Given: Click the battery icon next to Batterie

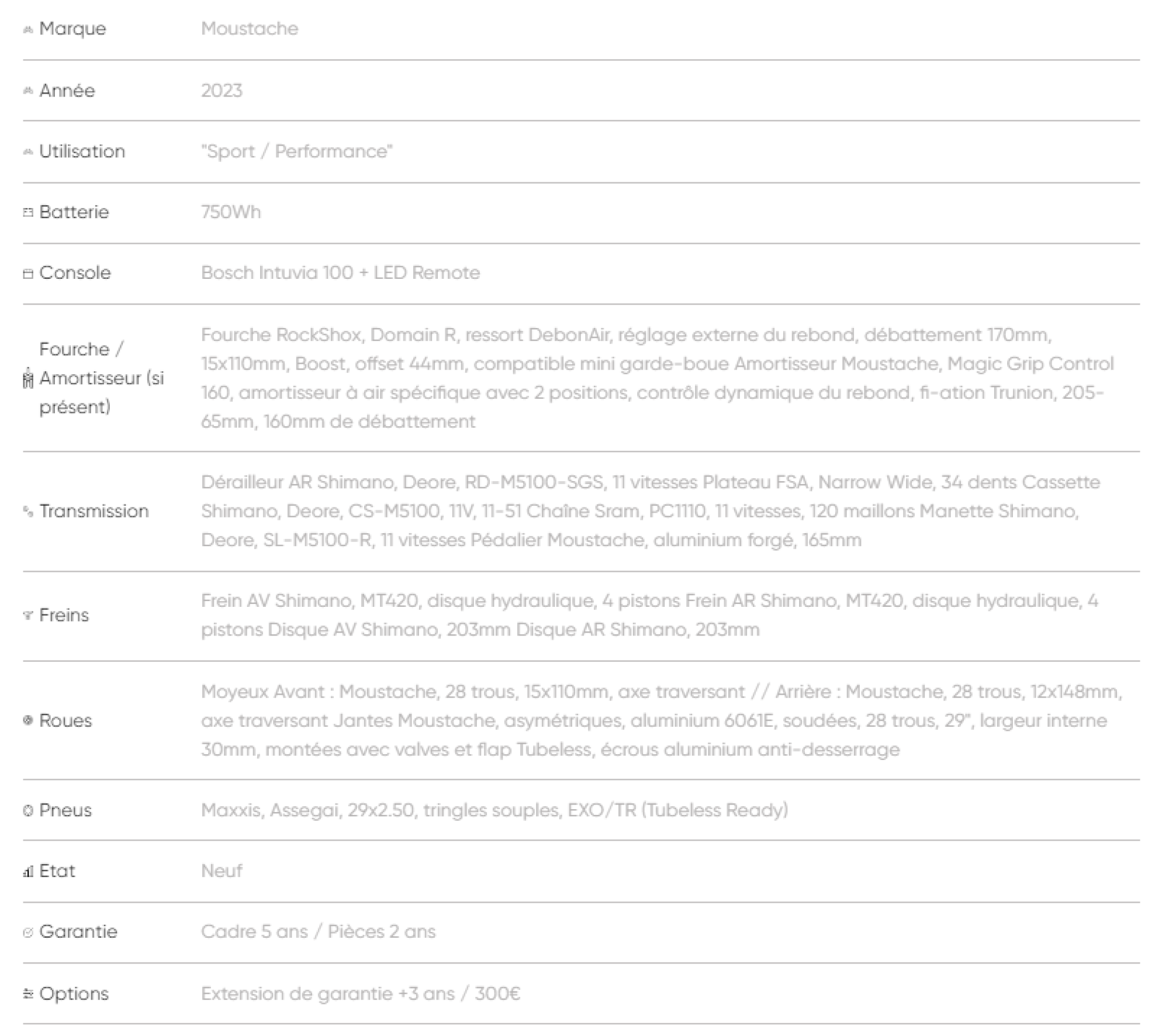Looking at the screenshot, I should (27, 213).
